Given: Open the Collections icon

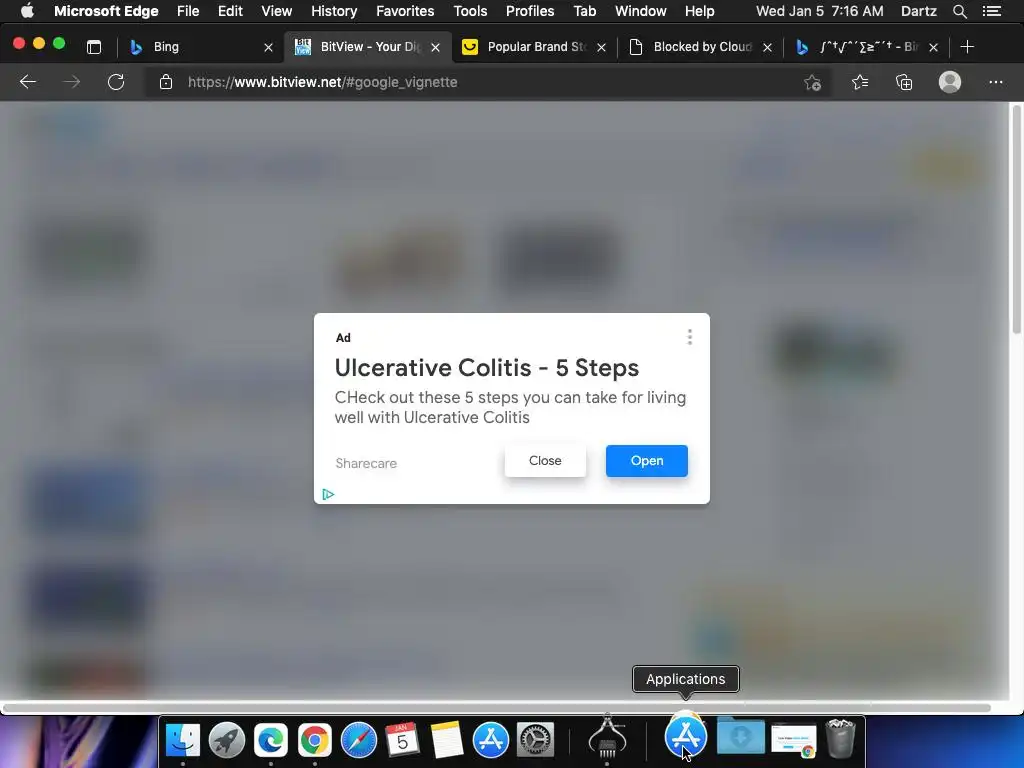Looking at the screenshot, I should click(x=904, y=82).
